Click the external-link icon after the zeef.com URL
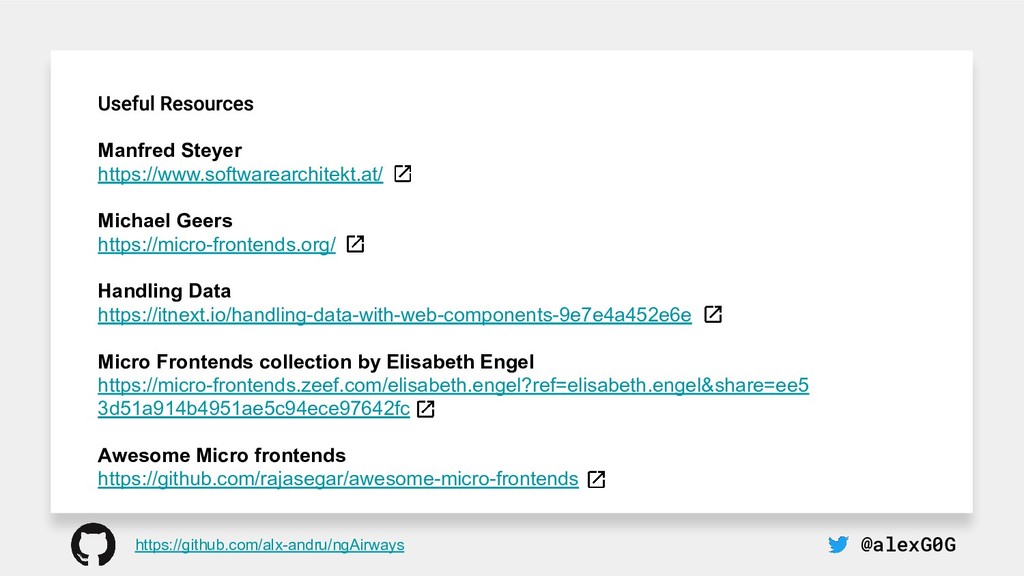Screen dimensions: 1024x576 (x=425, y=409)
